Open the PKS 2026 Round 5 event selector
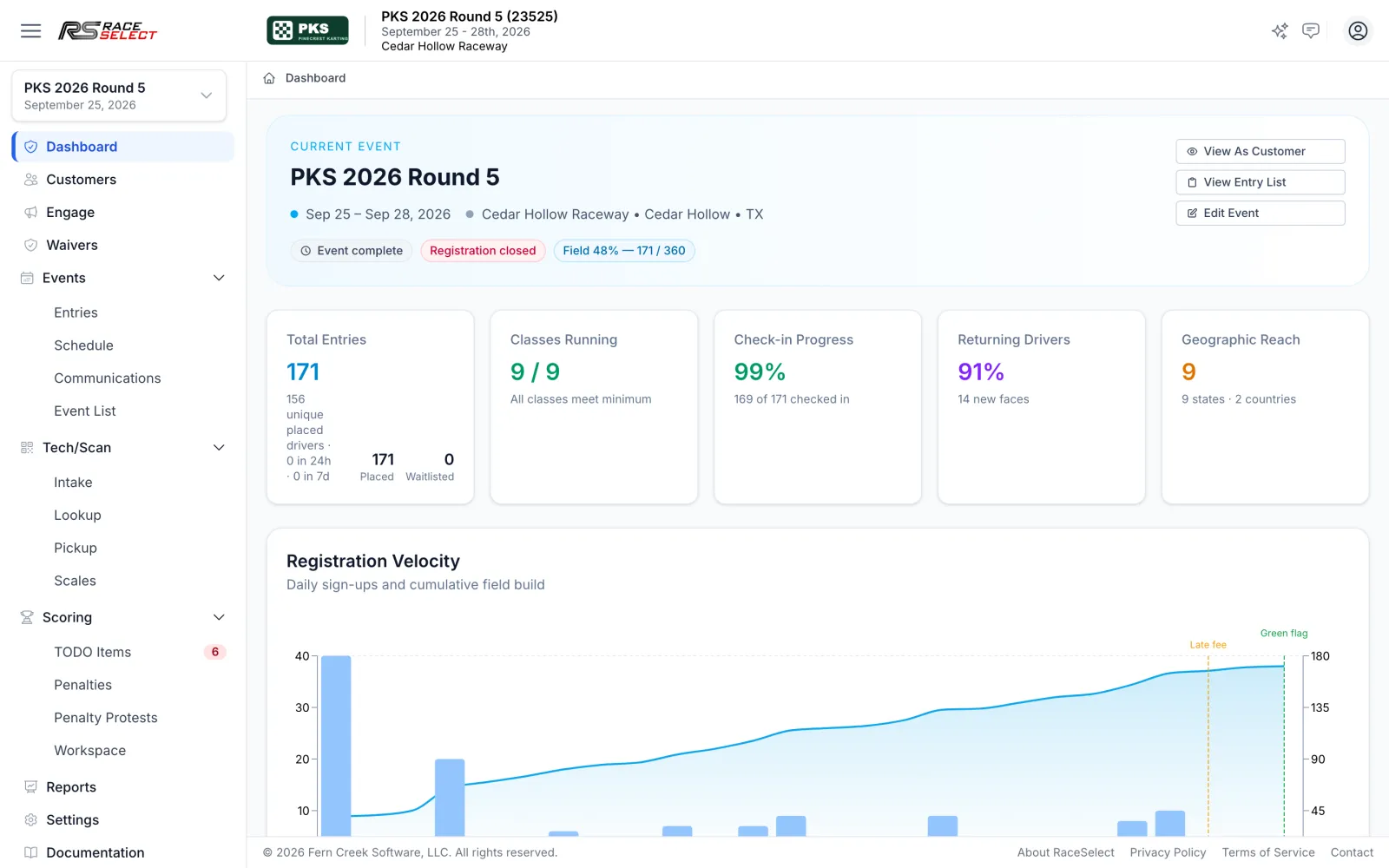This screenshot has width=1389, height=868. click(x=119, y=95)
